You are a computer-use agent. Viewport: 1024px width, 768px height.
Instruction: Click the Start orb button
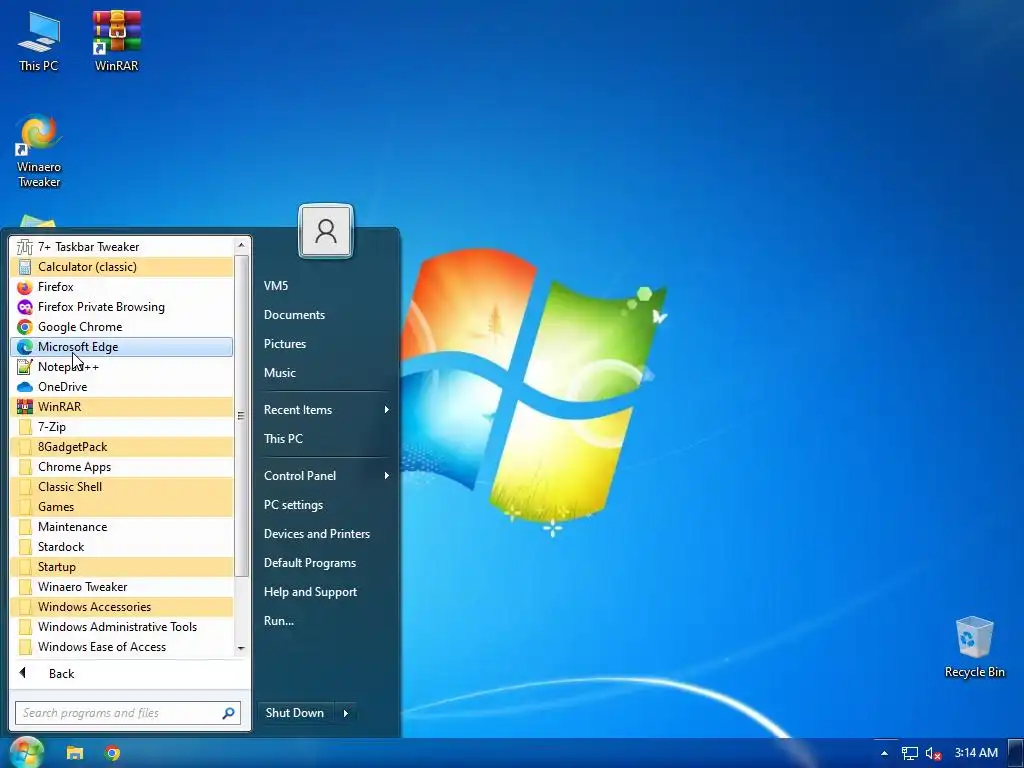[27, 752]
